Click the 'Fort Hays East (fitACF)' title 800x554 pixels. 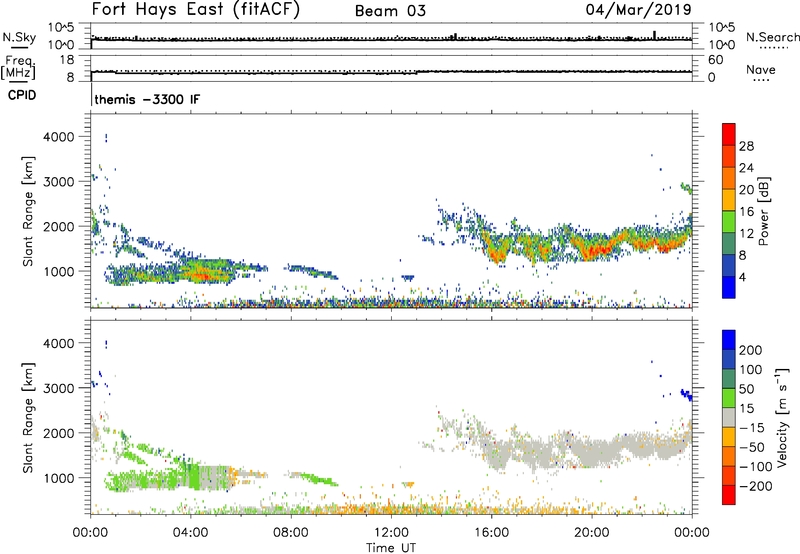[196, 10]
